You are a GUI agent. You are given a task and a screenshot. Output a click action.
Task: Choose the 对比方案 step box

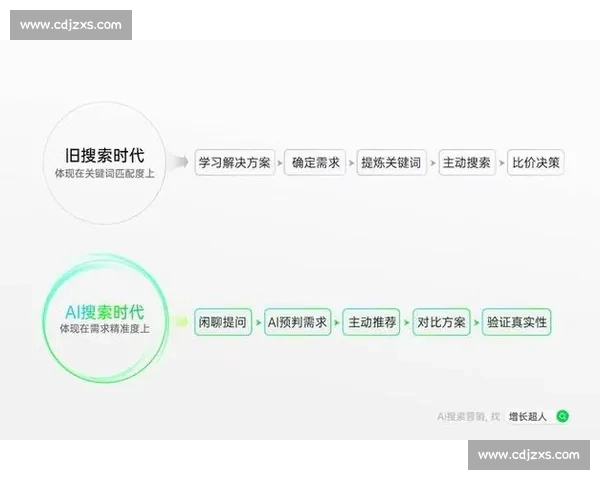[441, 322]
